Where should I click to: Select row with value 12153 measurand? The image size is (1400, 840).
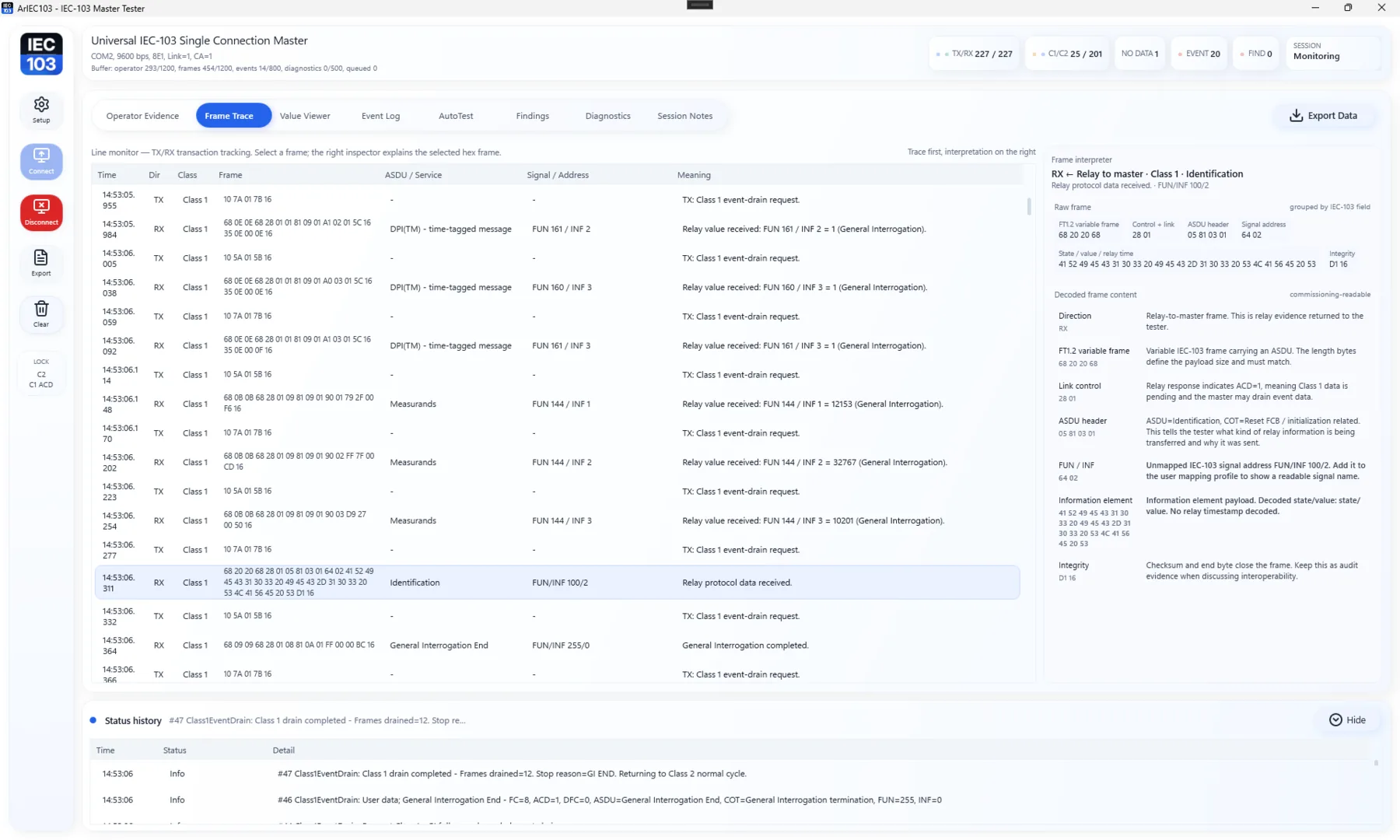557,404
